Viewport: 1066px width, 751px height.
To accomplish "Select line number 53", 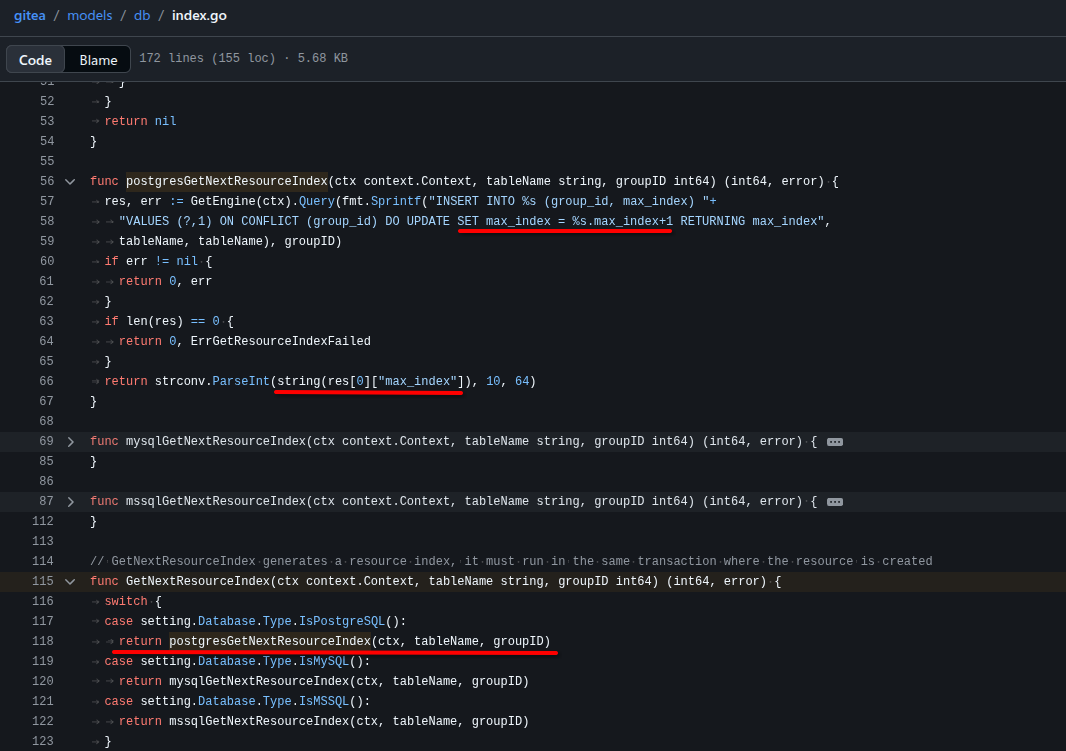I will pyautogui.click(x=47, y=121).
